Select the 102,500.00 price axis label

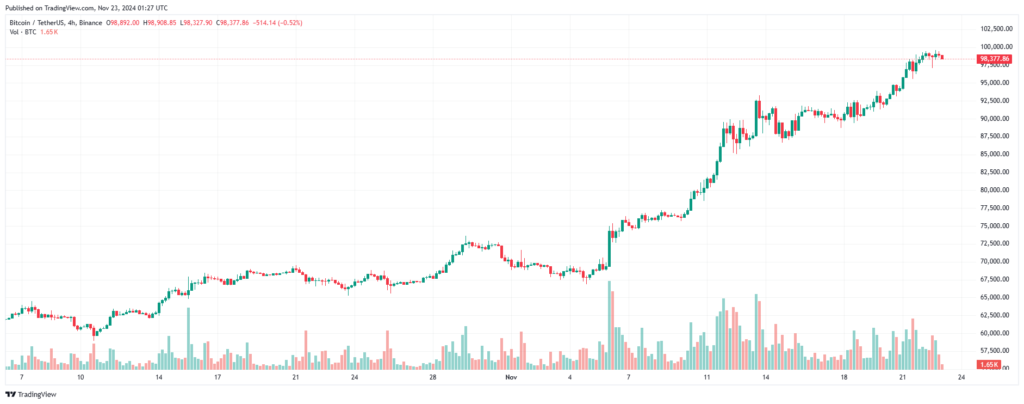[995, 29]
